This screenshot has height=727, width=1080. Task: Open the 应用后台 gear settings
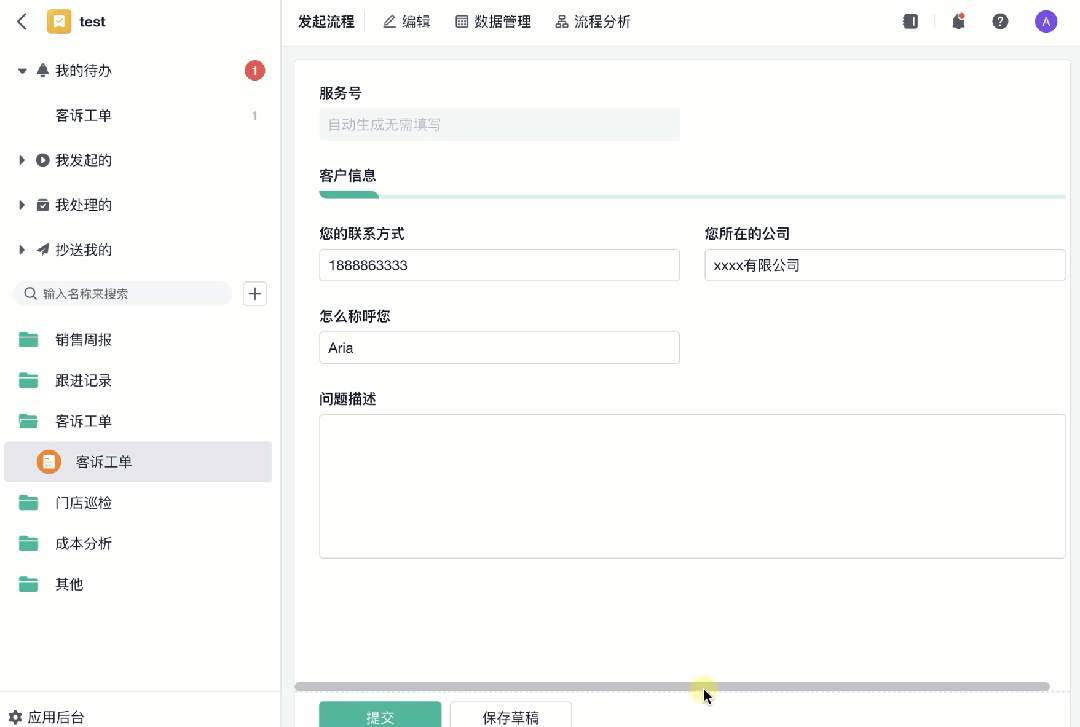(x=46, y=717)
